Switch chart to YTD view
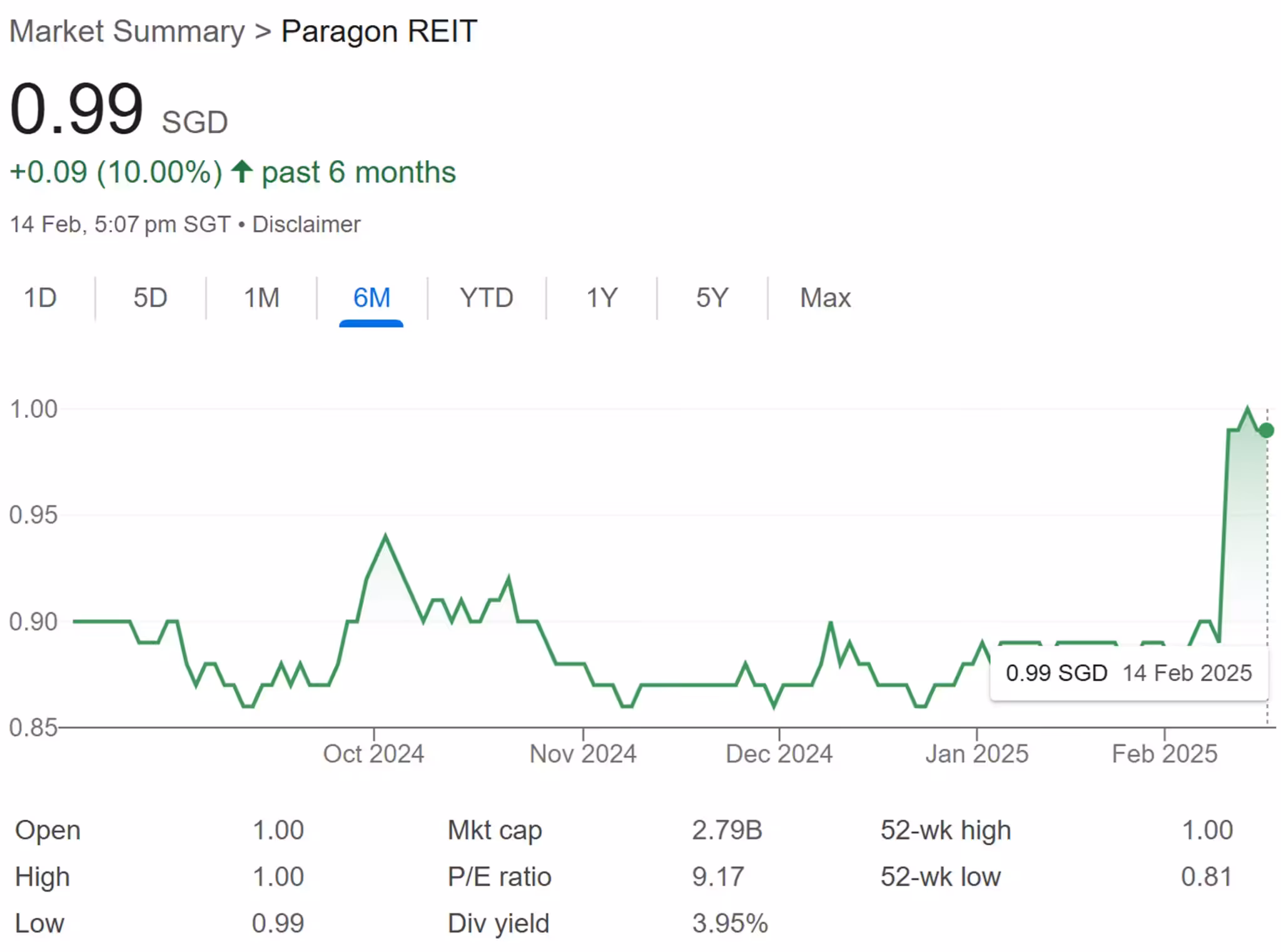 [487, 298]
